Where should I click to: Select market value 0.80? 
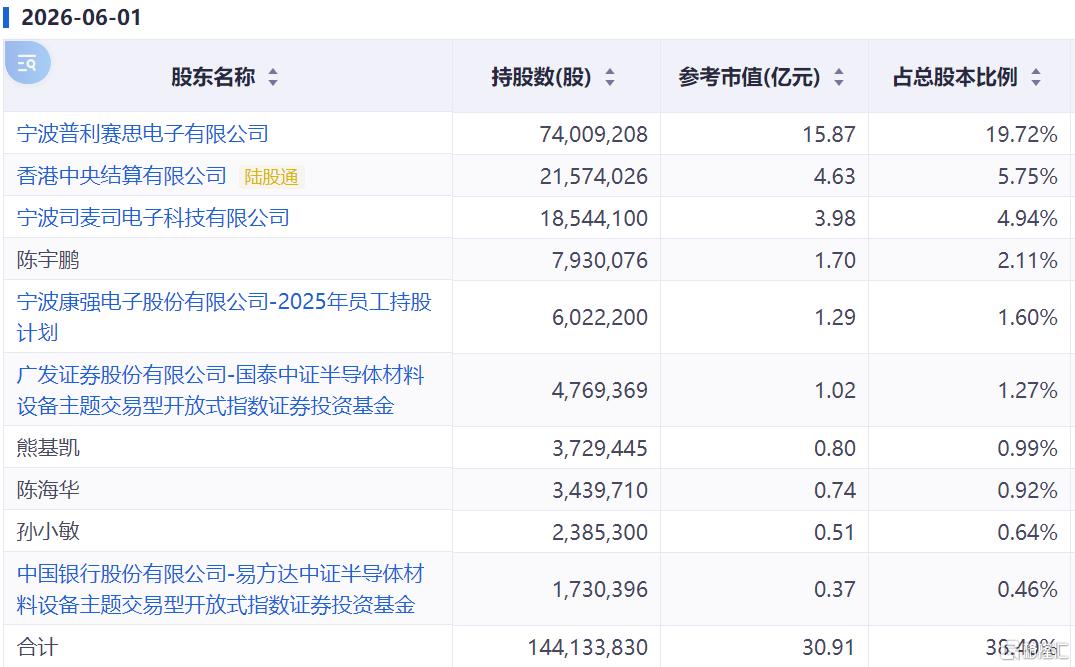coord(834,448)
